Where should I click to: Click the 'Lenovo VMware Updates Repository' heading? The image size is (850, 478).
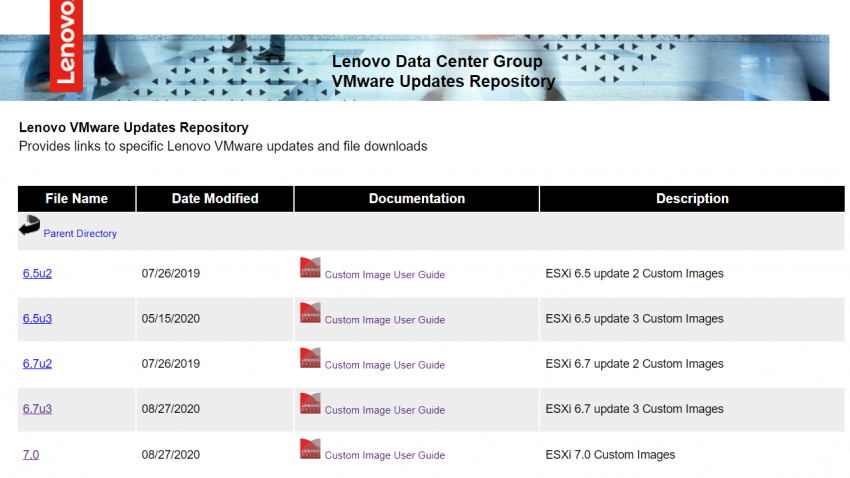133,127
